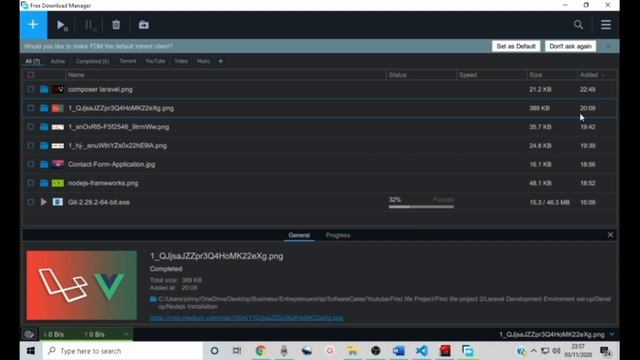The image size is (640, 360).
Task: Open Microsoft Word from the taskbar
Action: tap(398, 351)
